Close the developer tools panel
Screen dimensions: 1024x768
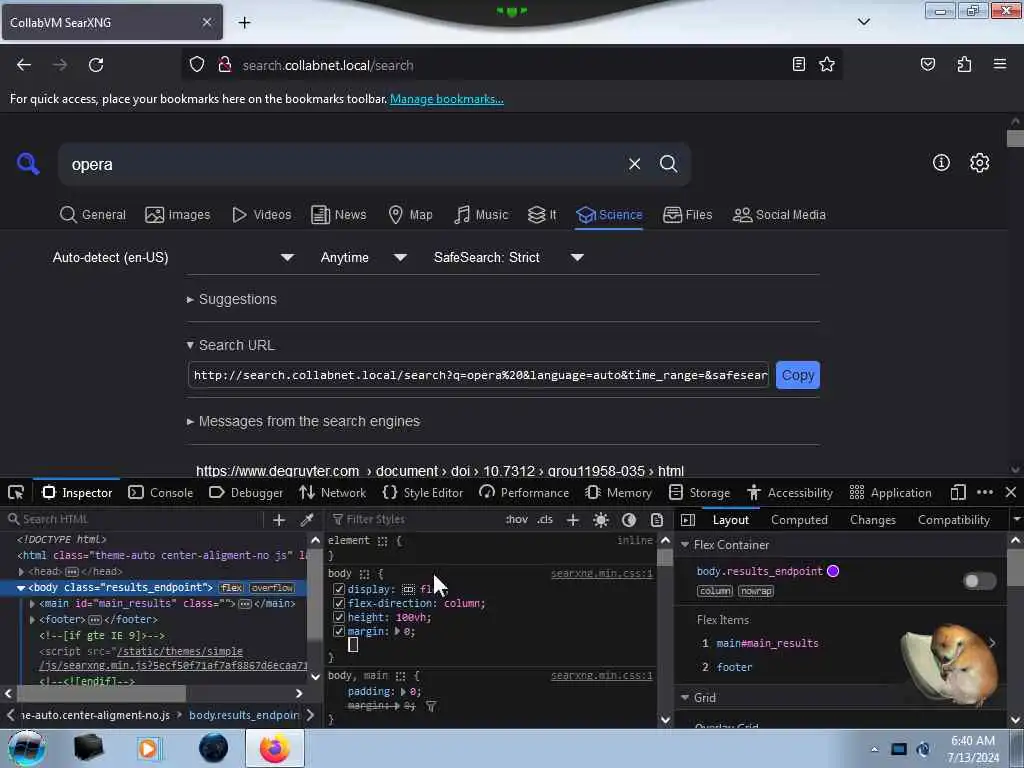click(1010, 492)
